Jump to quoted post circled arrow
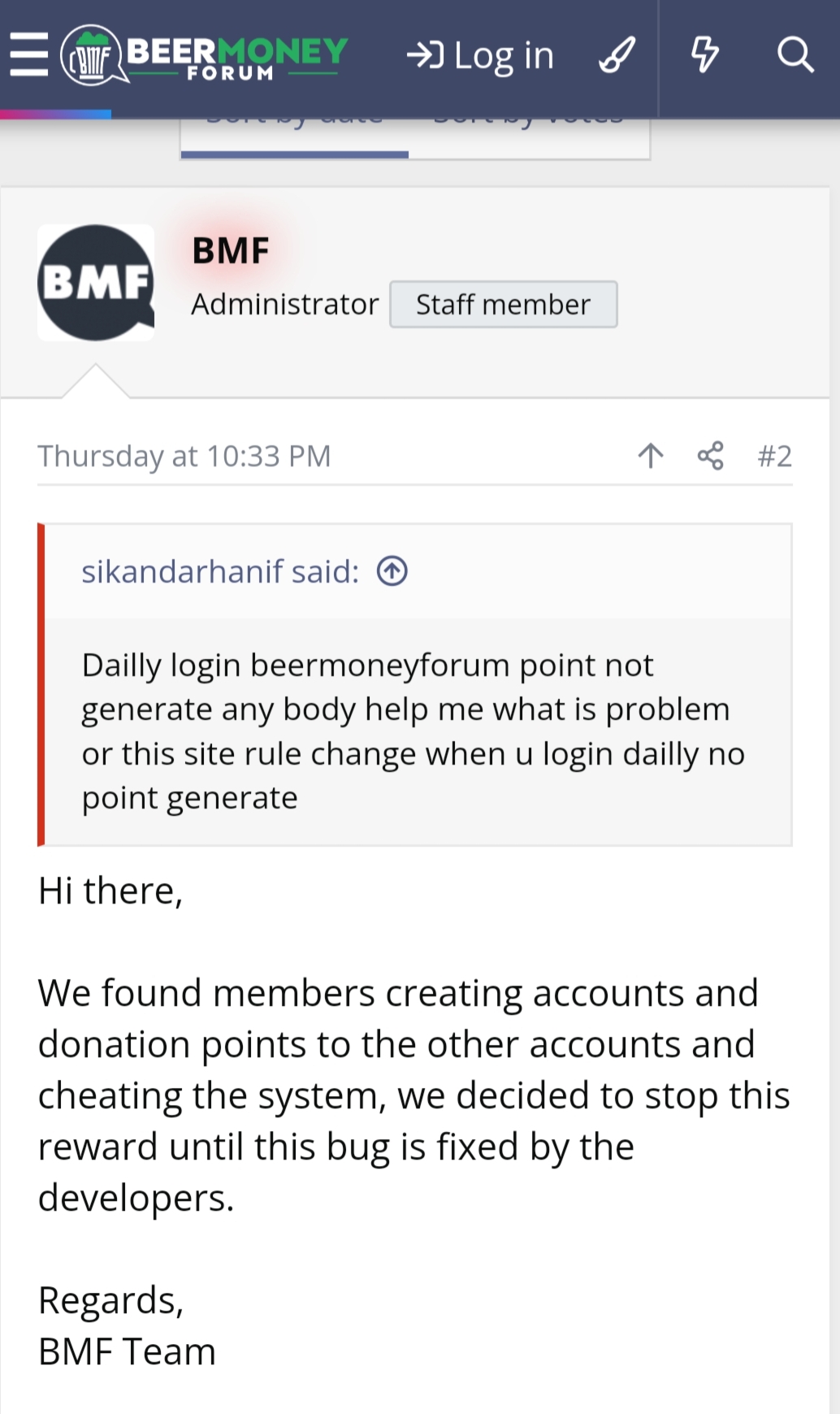840x1414 pixels. [392, 571]
